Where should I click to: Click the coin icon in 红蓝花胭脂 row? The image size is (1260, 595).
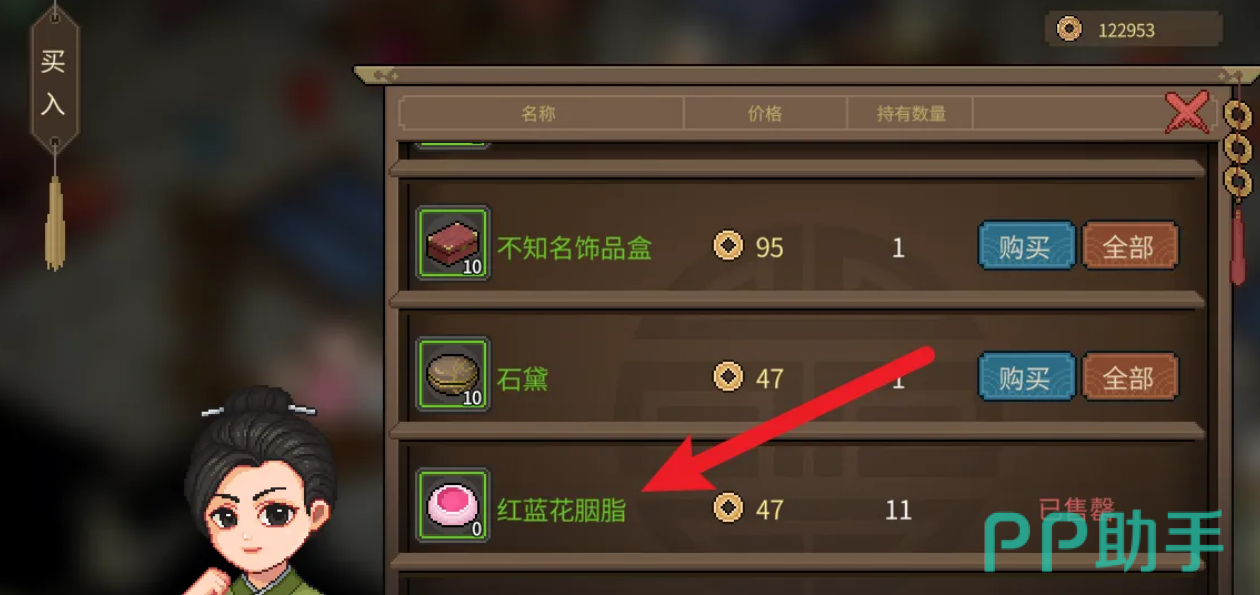coord(728,508)
